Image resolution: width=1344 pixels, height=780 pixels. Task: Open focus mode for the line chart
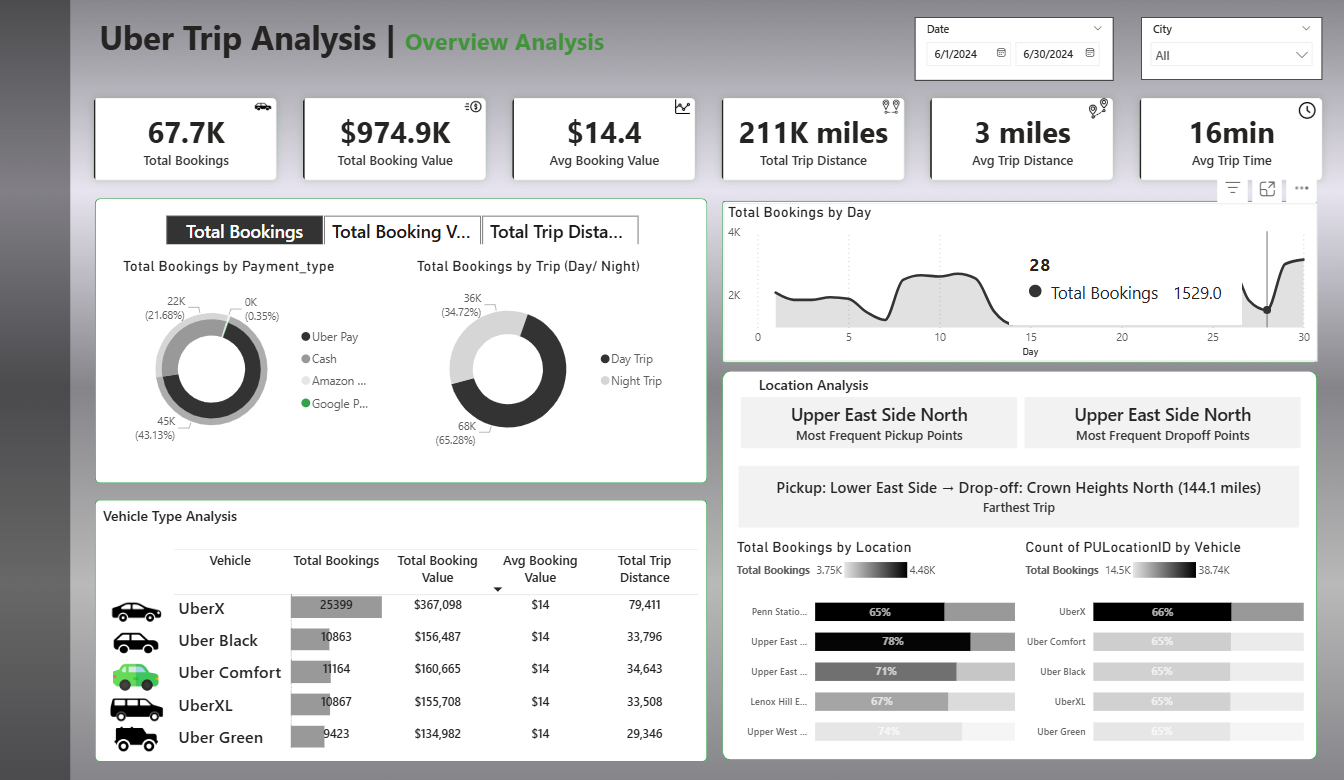(x=1267, y=188)
